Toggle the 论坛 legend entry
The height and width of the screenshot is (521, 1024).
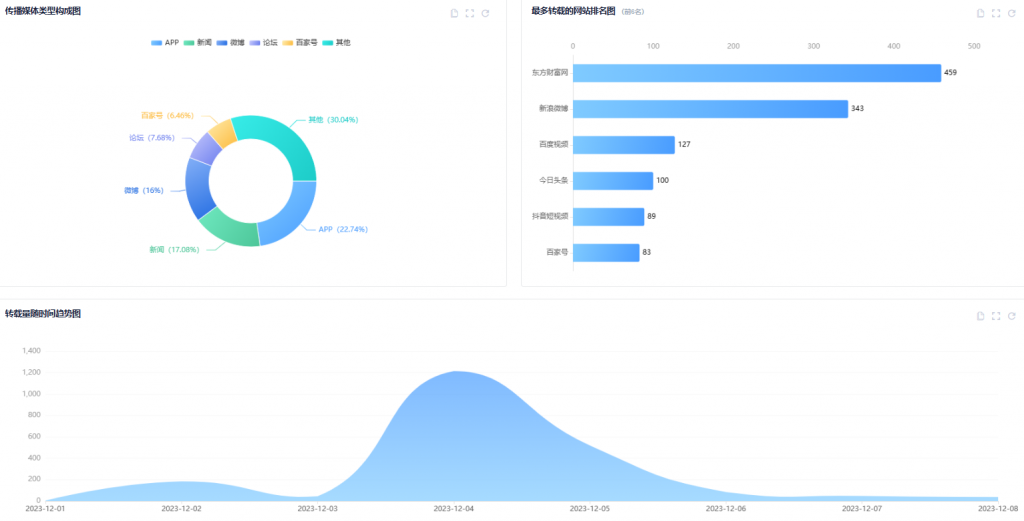[263, 43]
